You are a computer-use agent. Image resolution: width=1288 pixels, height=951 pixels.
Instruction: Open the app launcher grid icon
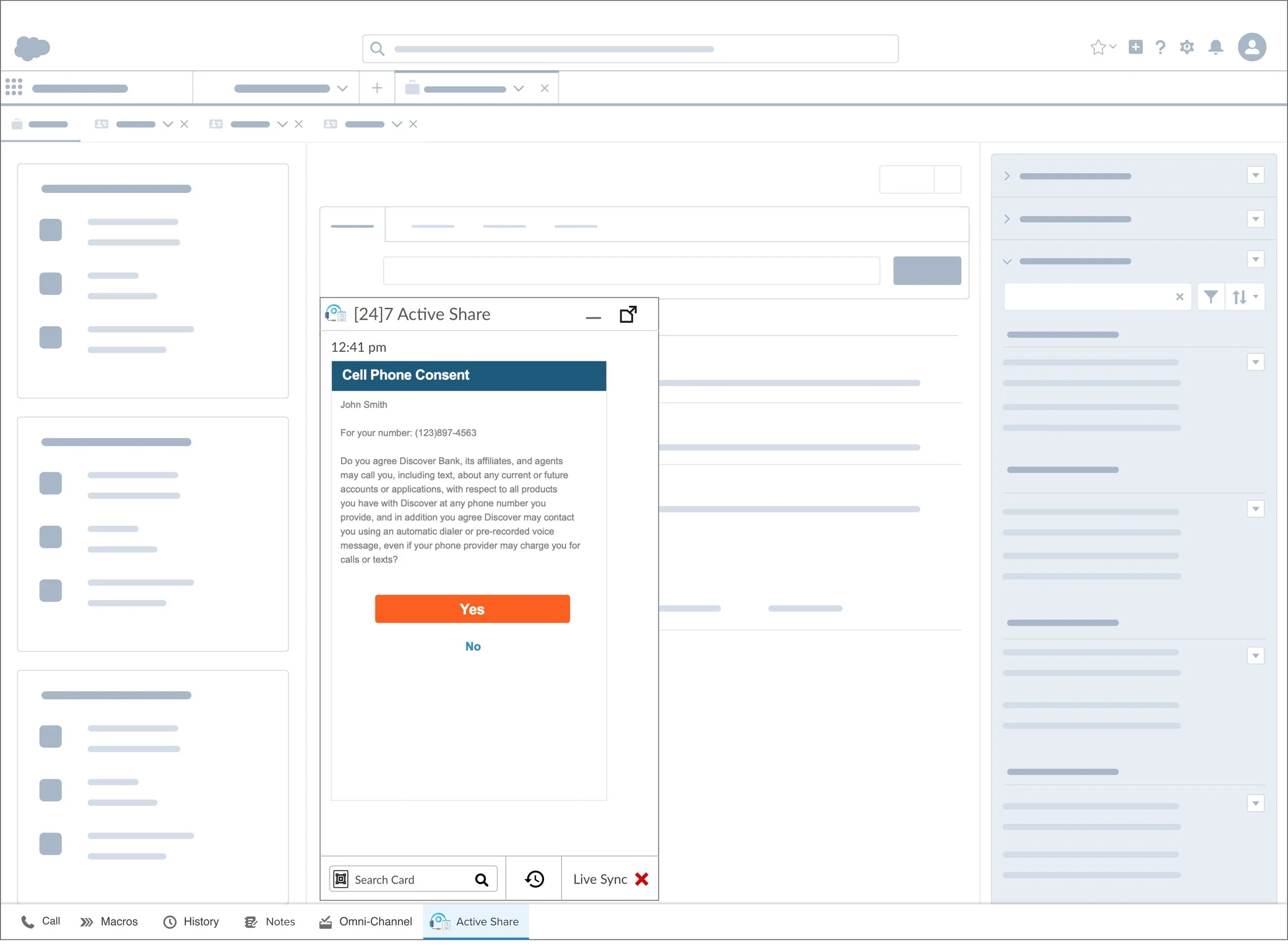(14, 88)
